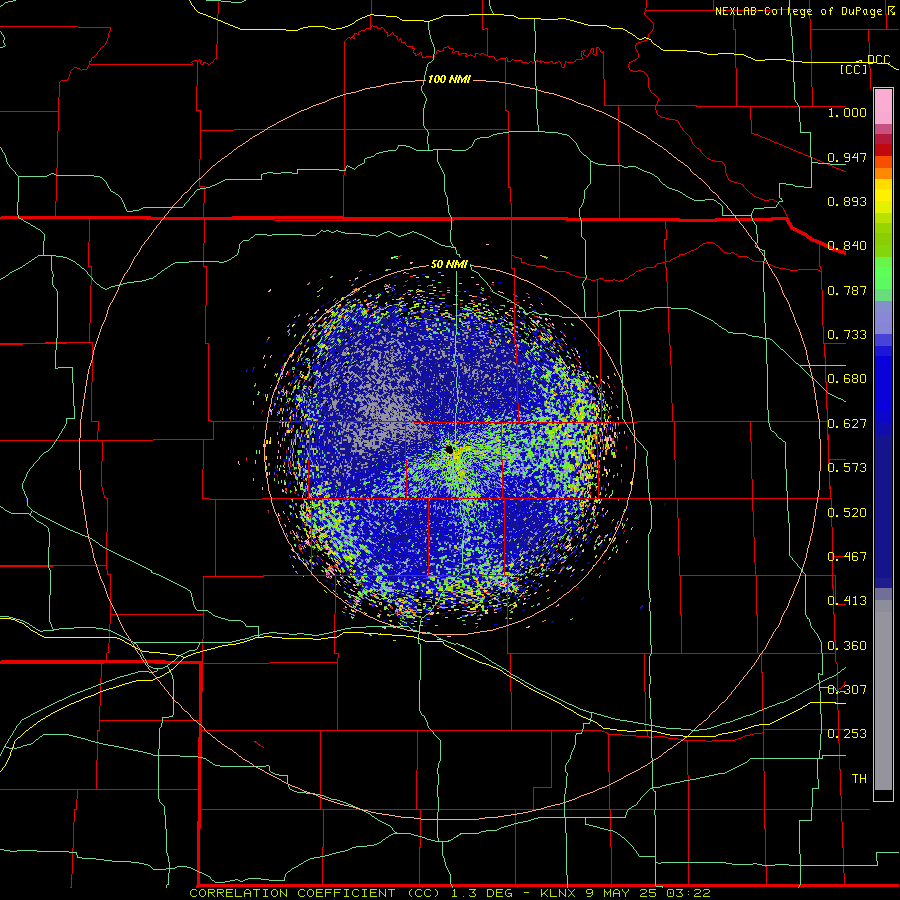Click the black radar site dot at the center
Image resolution: width=900 pixels, height=900 pixels.
pyautogui.click(x=449, y=449)
